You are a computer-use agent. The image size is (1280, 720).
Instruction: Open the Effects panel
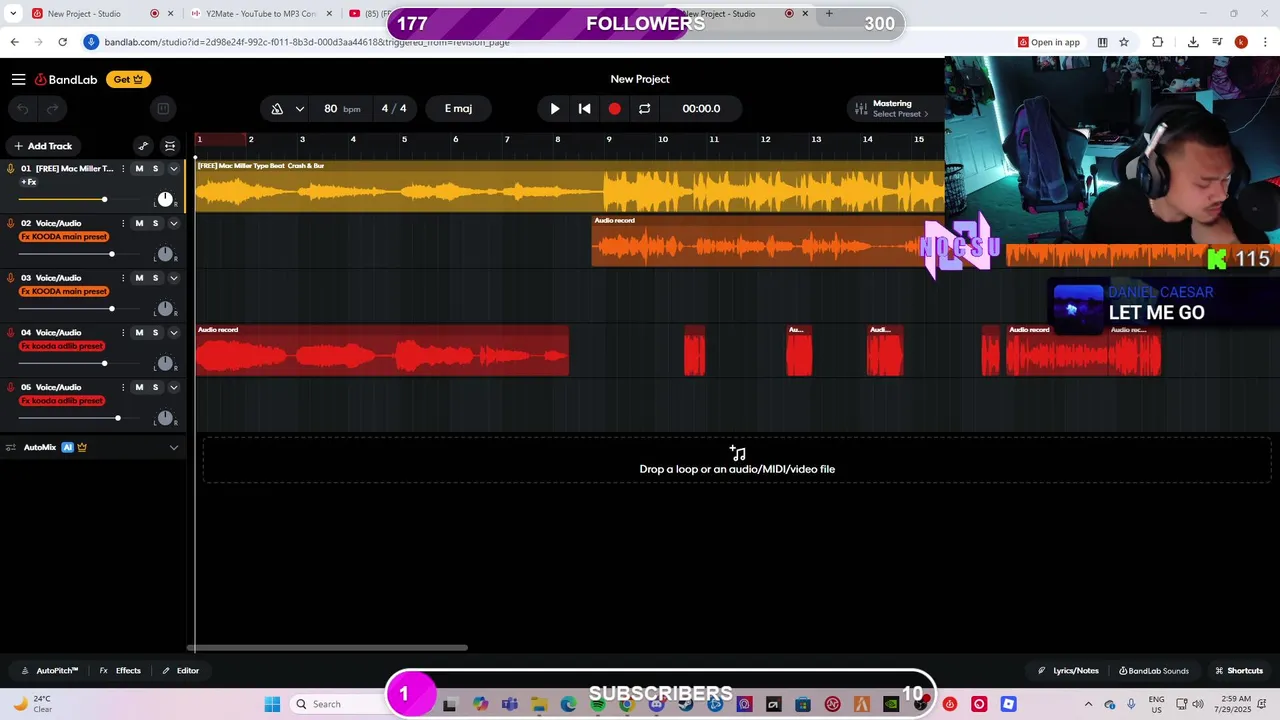(x=120, y=671)
